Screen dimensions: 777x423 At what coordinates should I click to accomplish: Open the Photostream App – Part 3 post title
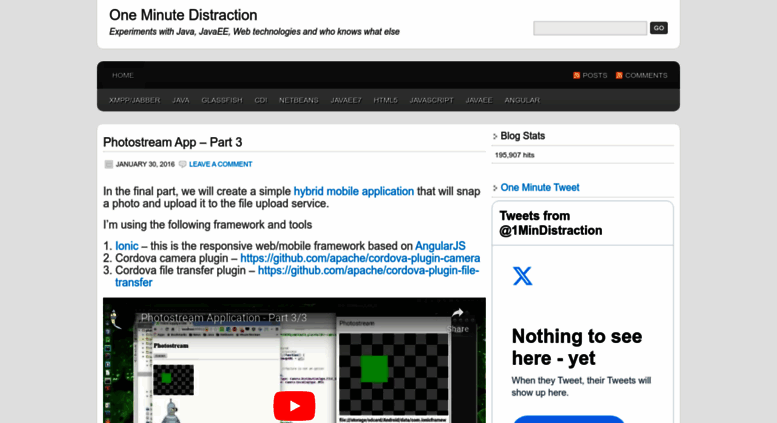pos(172,142)
